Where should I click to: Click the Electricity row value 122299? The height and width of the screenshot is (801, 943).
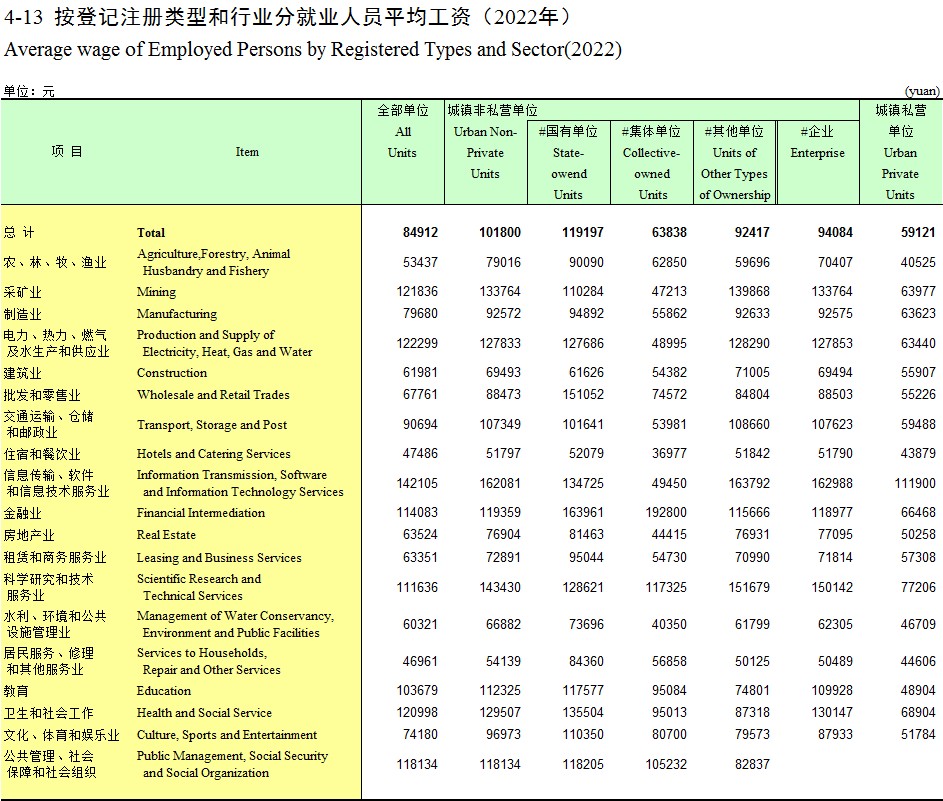tap(417, 343)
